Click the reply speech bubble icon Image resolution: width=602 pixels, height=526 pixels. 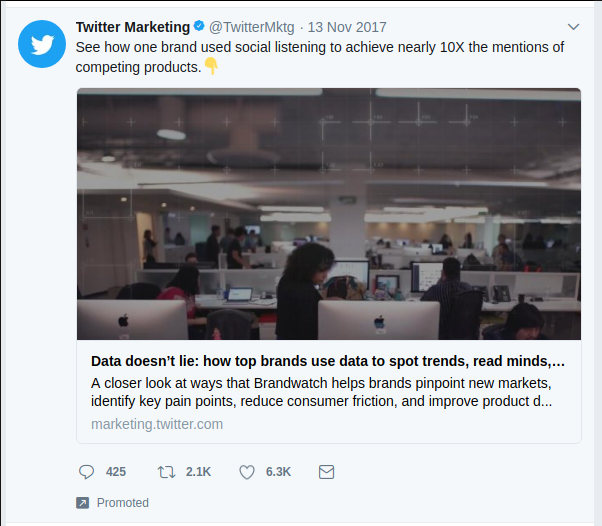click(86, 471)
